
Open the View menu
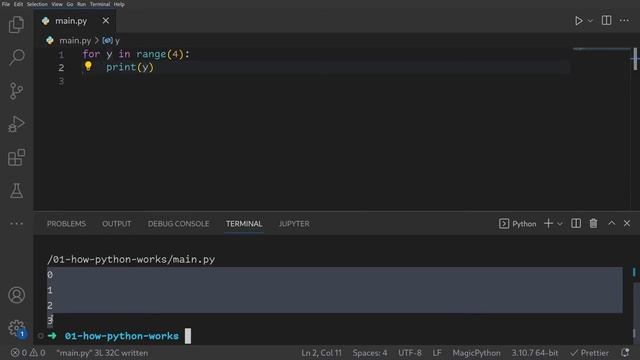click(x=57, y=4)
